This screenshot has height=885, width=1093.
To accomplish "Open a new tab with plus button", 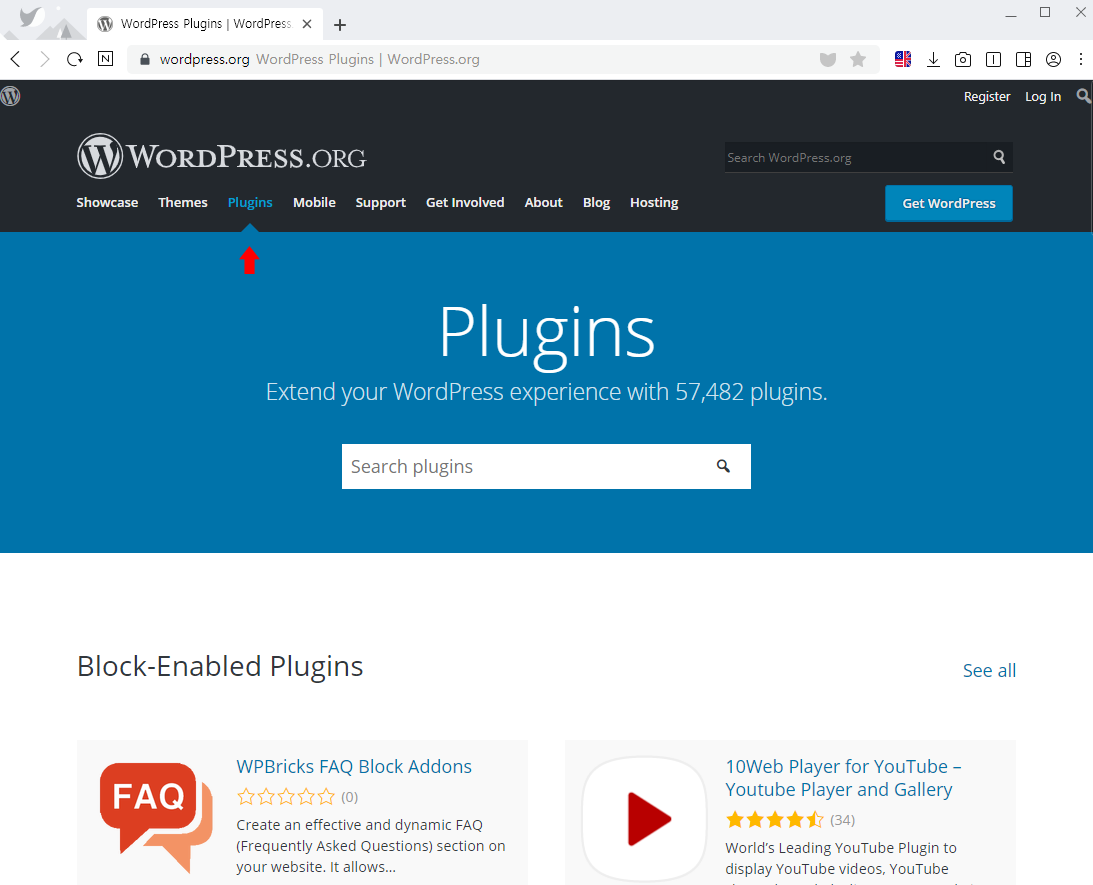I will 339,25.
